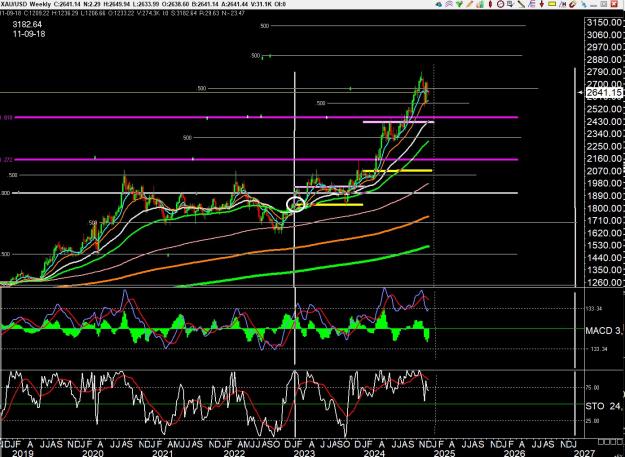Click the 2160.00 price axis label

click(605, 158)
